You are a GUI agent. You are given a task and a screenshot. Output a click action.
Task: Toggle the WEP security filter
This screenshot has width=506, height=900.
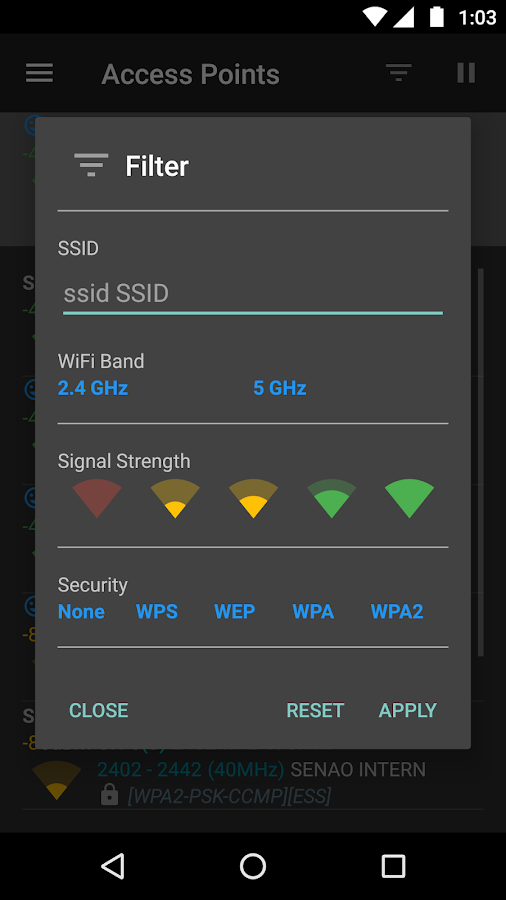(x=235, y=612)
